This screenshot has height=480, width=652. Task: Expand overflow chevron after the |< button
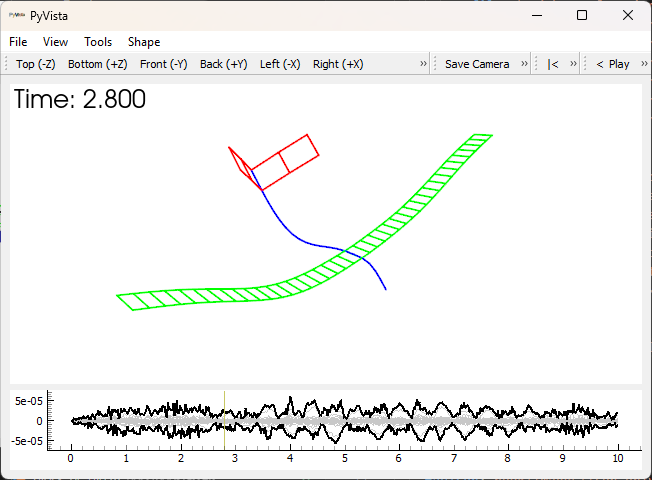click(573, 64)
